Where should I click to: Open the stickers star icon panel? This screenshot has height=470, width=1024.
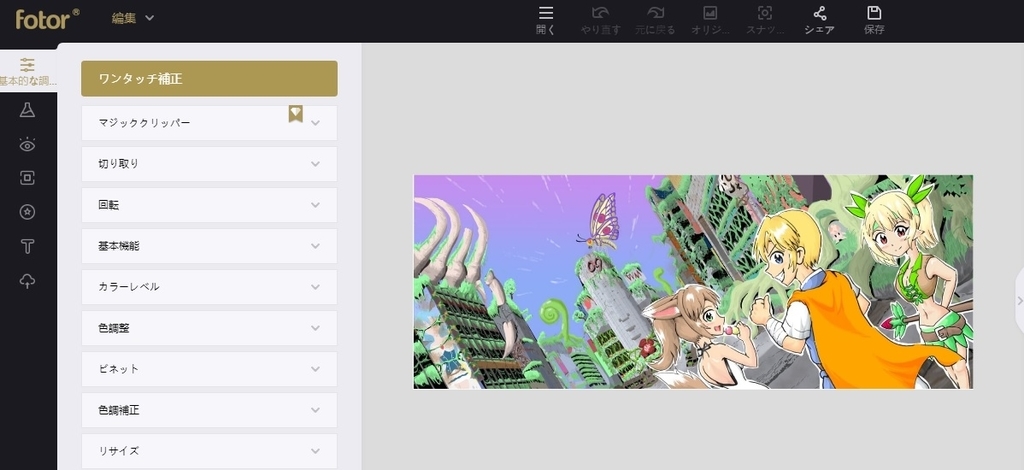click(x=27, y=212)
